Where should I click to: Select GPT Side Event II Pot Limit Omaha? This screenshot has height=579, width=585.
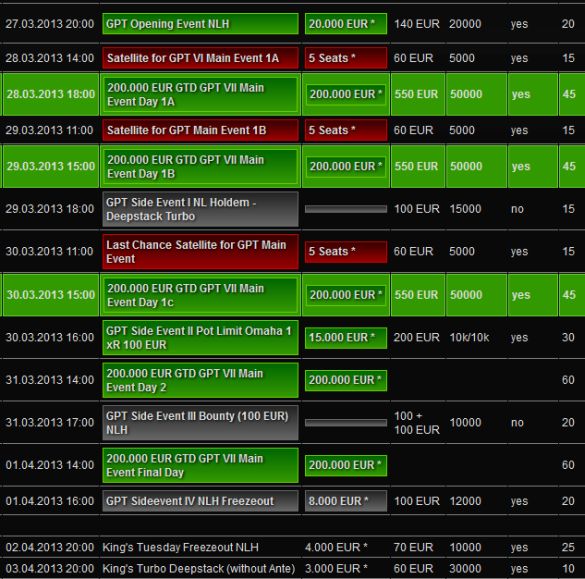click(x=200, y=338)
